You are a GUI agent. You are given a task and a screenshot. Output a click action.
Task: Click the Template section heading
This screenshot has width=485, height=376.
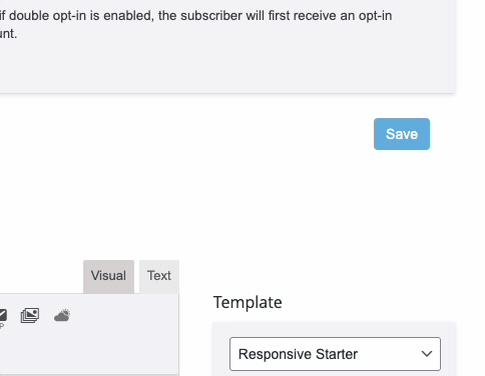click(x=248, y=302)
